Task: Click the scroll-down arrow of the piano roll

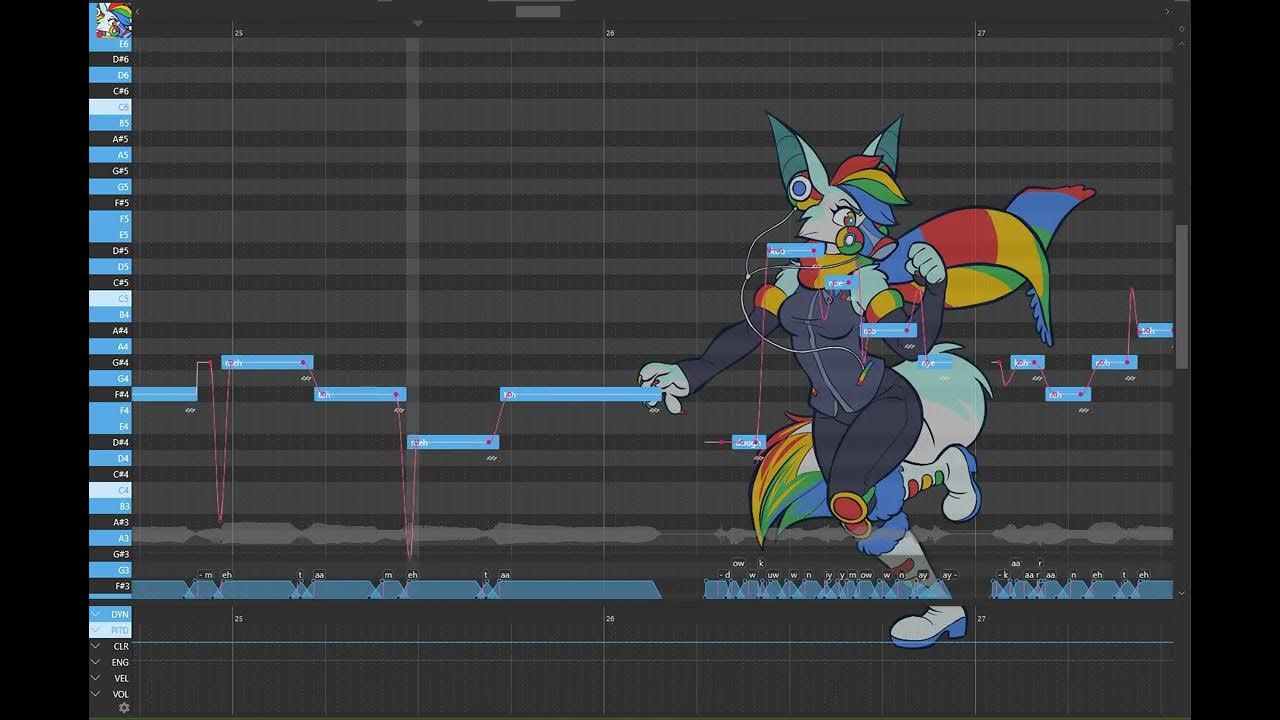Action: [1182, 593]
